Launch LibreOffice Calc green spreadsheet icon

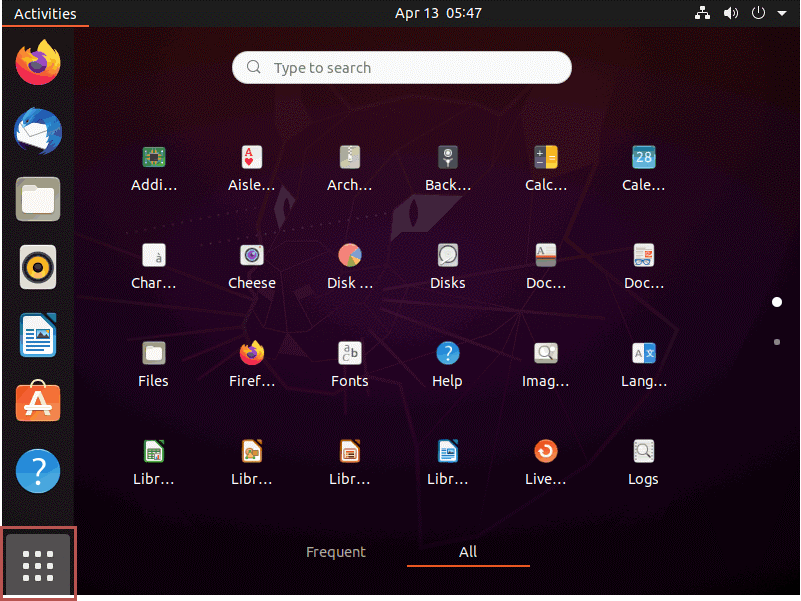[x=154, y=463]
